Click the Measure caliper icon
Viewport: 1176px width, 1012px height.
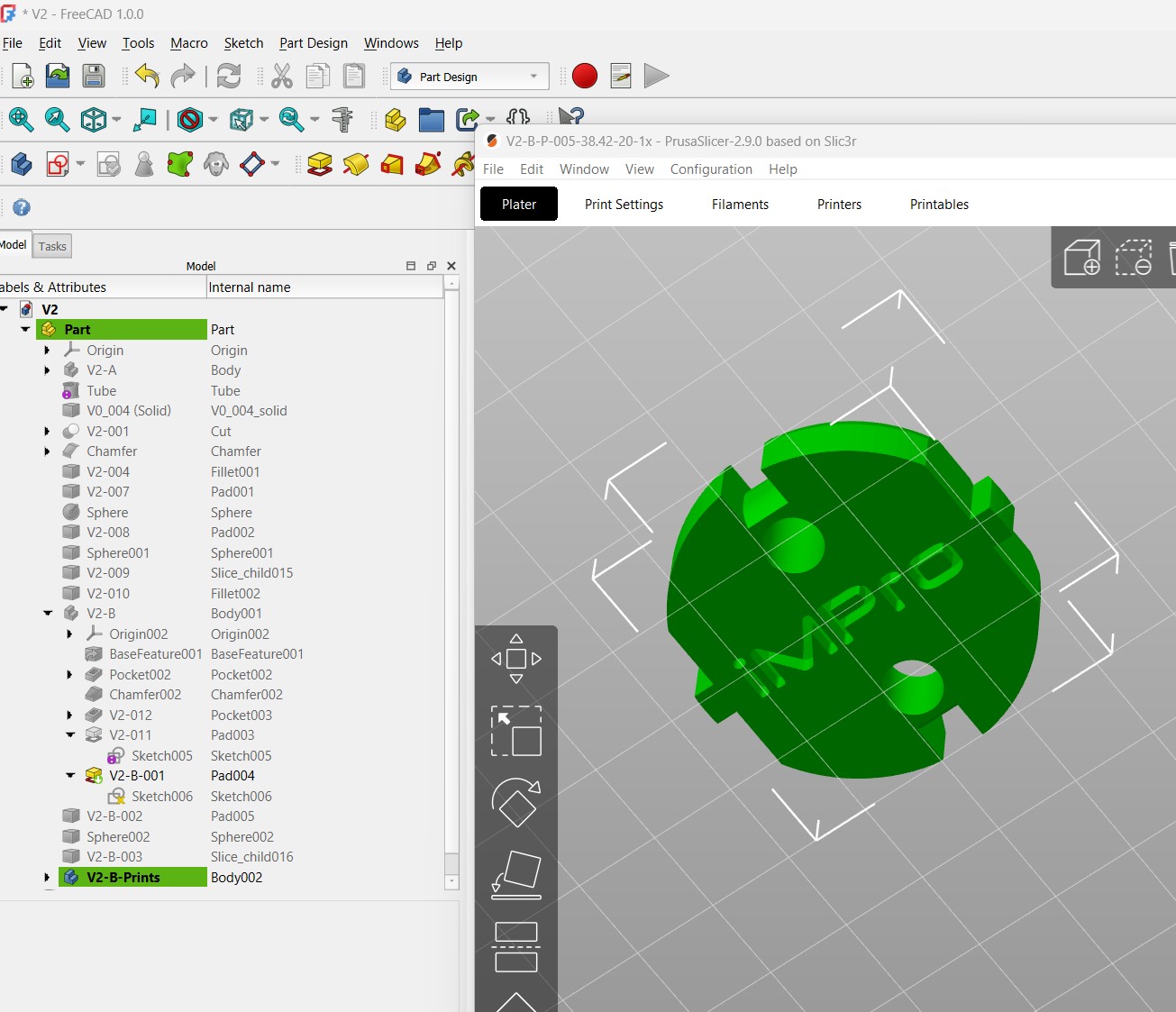point(342,119)
